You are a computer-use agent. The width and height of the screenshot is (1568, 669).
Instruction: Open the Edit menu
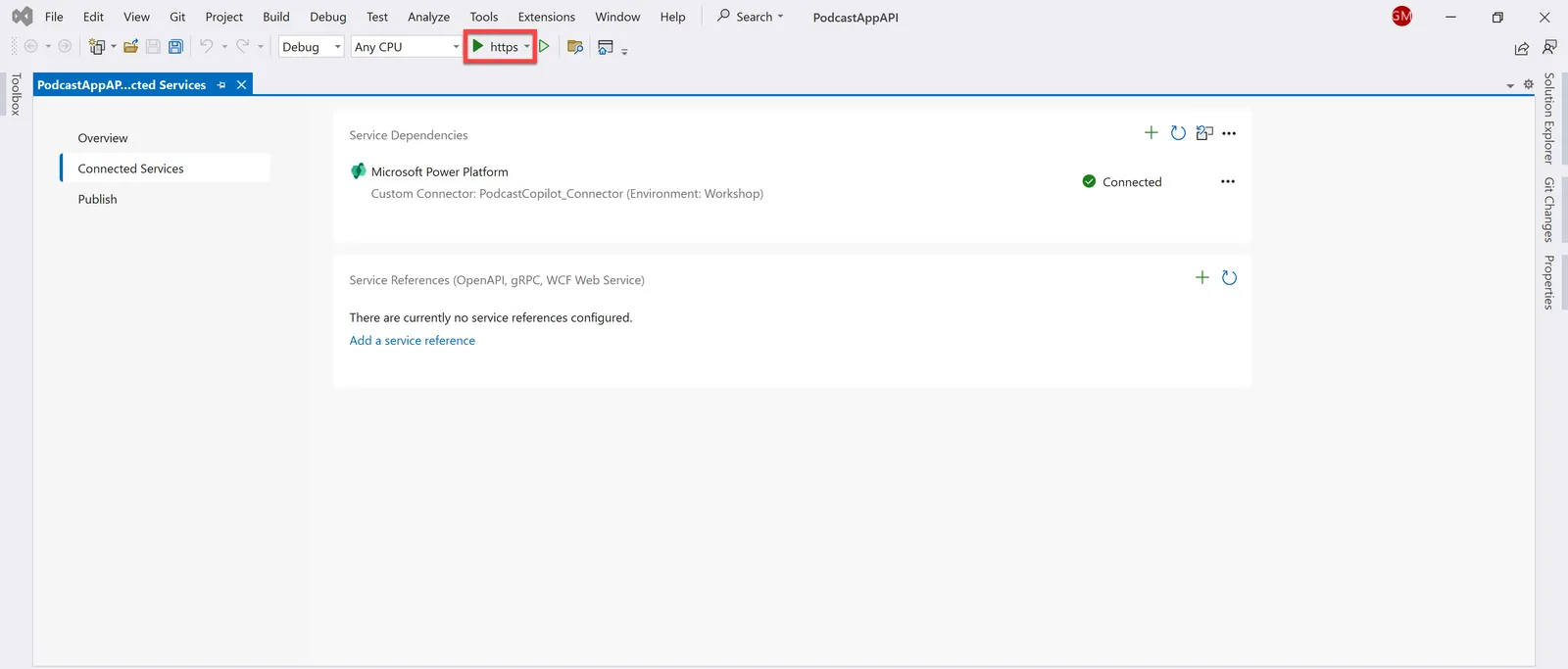(x=93, y=17)
